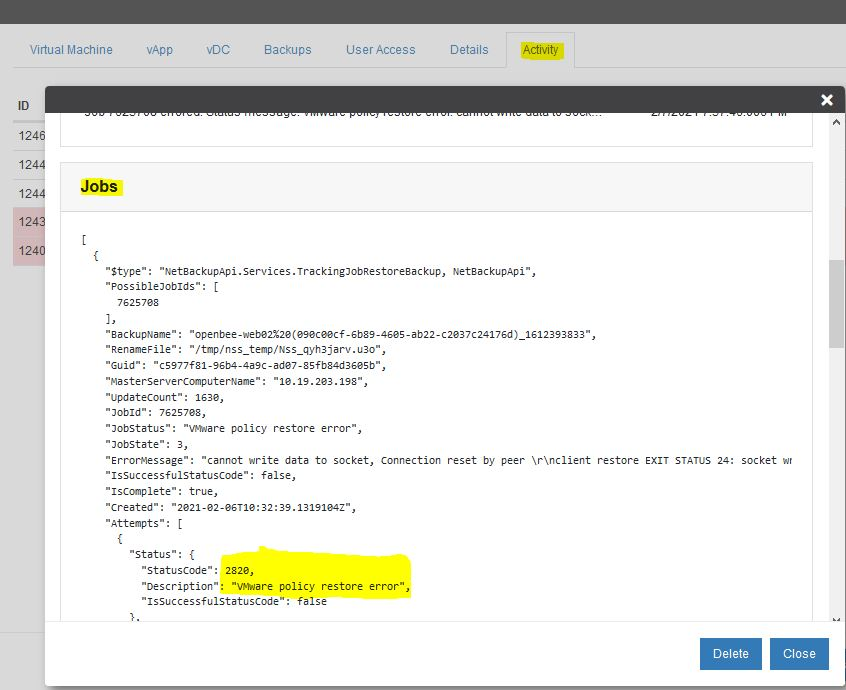Click the Jobs section heading
The image size is (846, 690).
(x=99, y=187)
